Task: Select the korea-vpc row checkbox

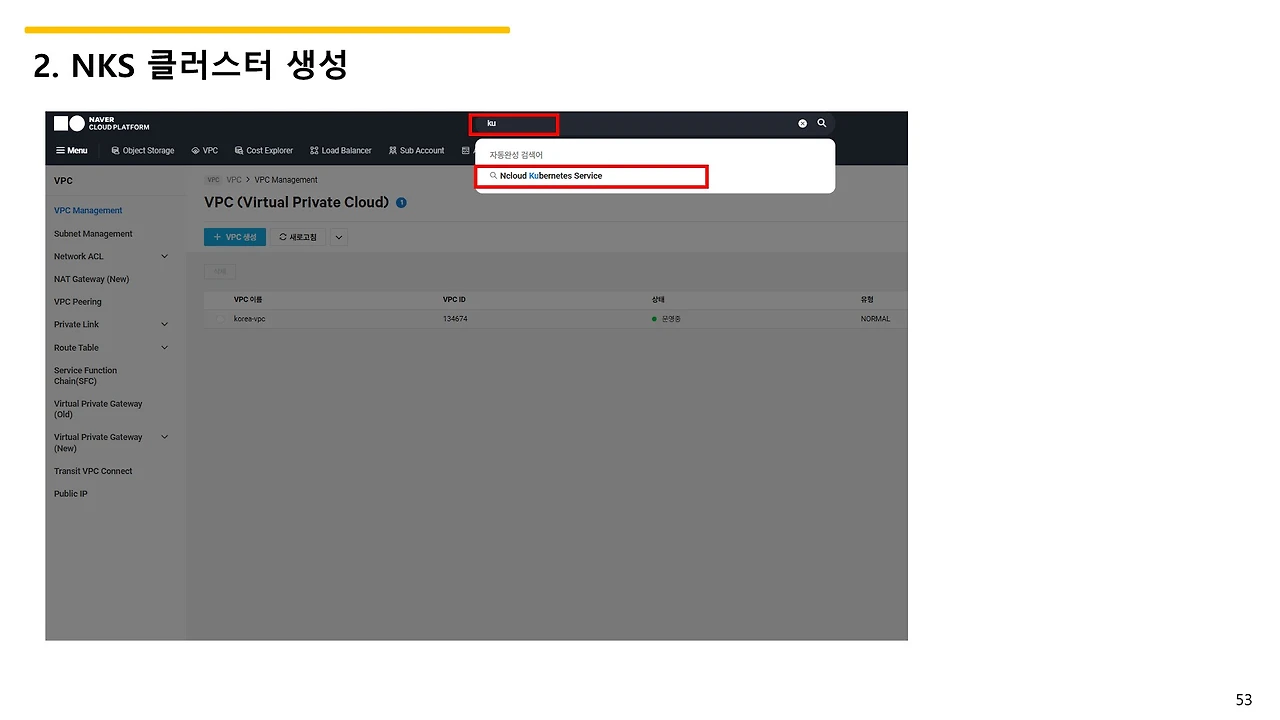Action: pyautogui.click(x=220, y=318)
